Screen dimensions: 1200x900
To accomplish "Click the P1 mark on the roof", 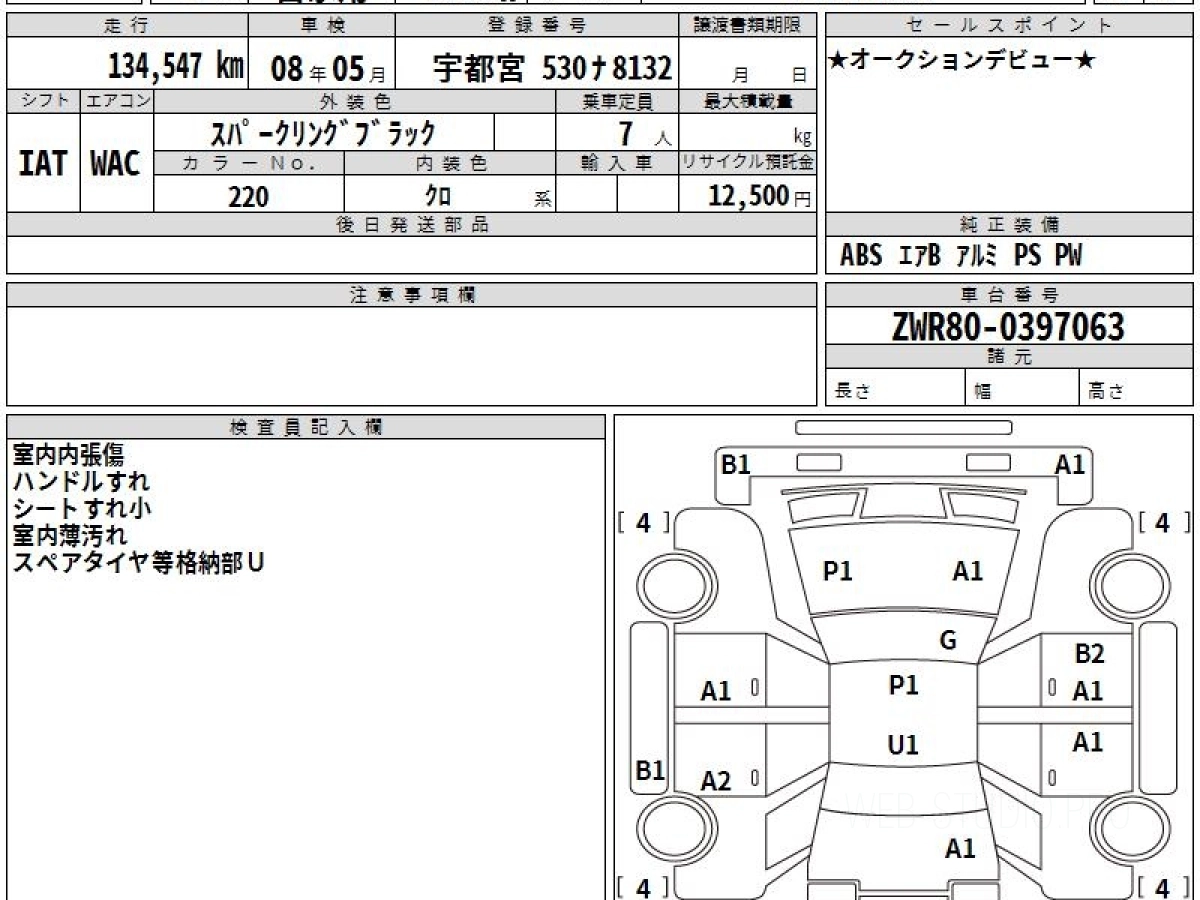I will click(x=903, y=685).
